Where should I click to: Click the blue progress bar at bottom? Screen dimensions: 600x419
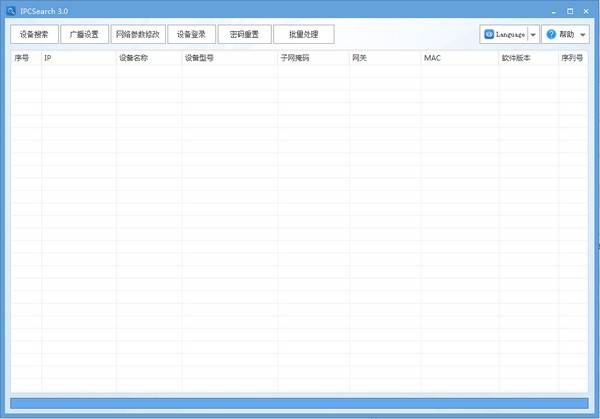coord(299,403)
